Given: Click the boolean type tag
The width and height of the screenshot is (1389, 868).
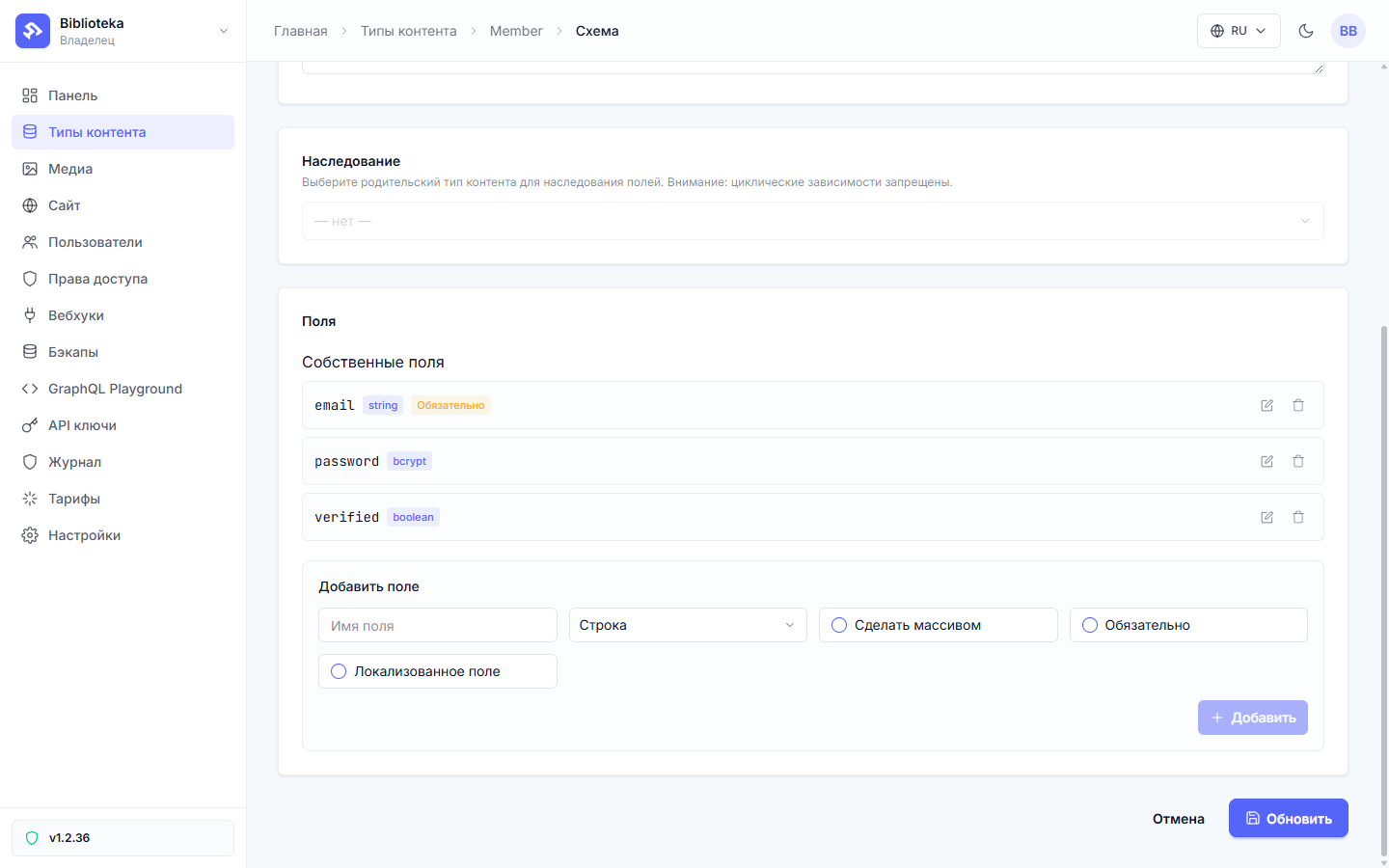Looking at the screenshot, I should [413, 517].
